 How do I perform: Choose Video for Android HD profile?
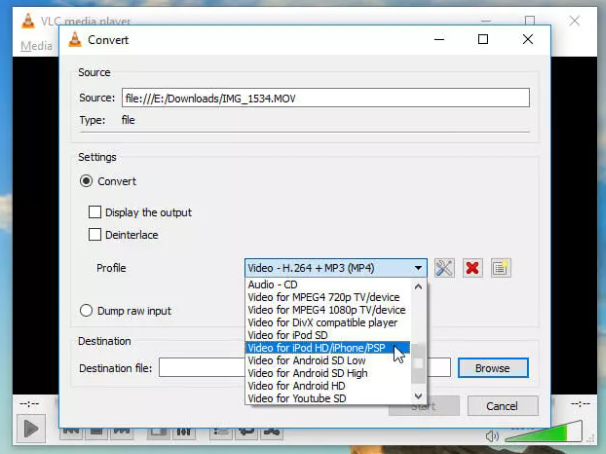click(x=328, y=386)
